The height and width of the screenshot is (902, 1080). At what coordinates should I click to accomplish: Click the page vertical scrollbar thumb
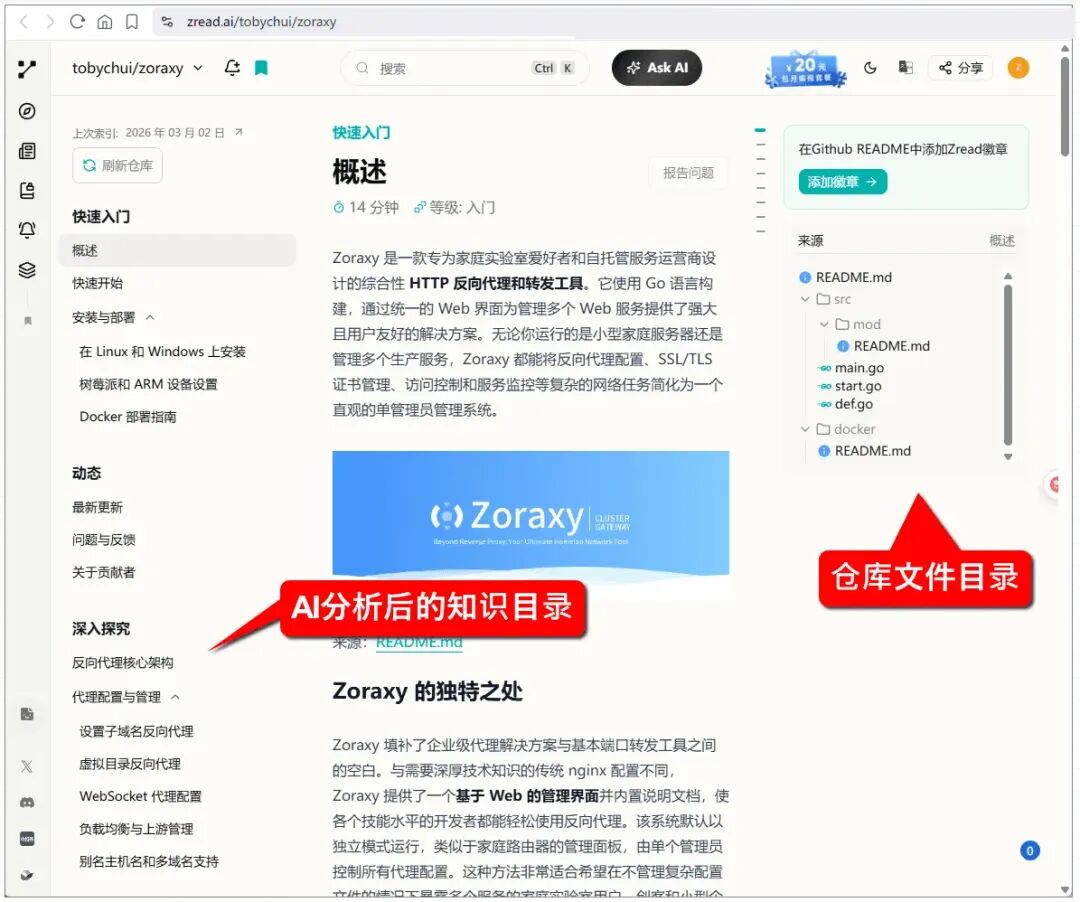tap(1065, 107)
